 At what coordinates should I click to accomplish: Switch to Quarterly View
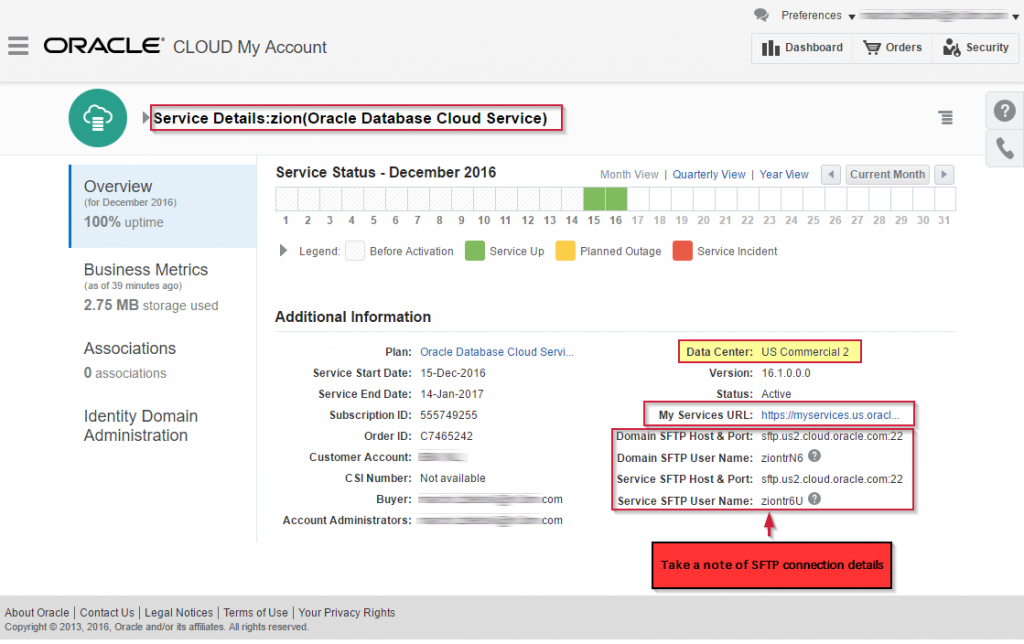click(708, 174)
